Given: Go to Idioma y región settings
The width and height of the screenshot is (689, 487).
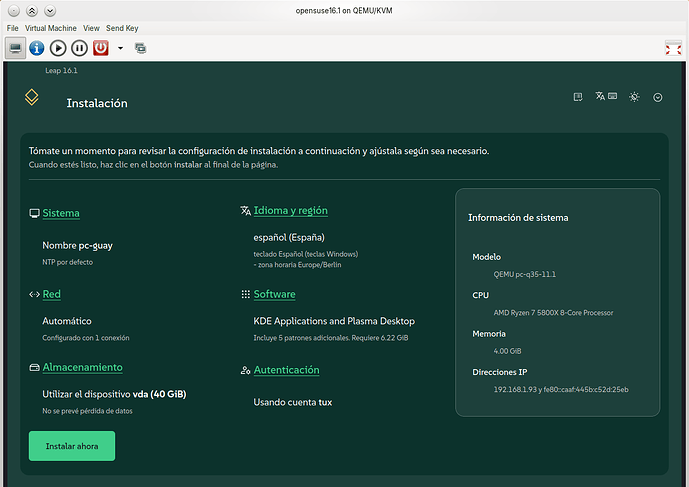Looking at the screenshot, I should pyautogui.click(x=290, y=211).
